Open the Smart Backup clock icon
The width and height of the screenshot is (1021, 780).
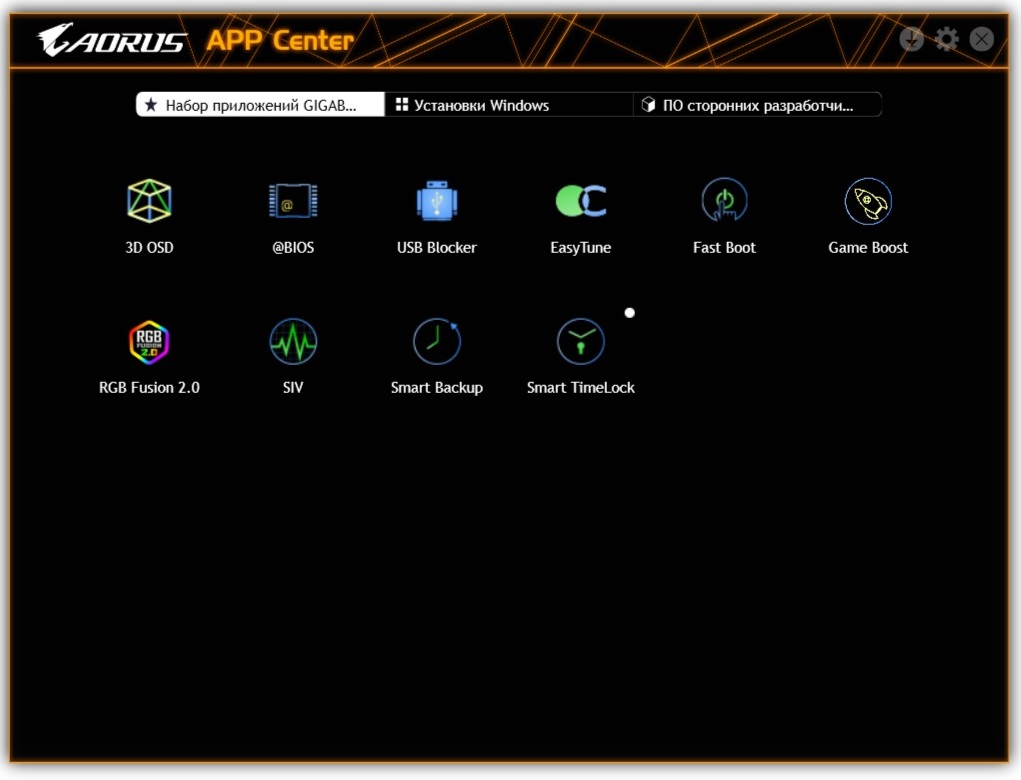[x=437, y=341]
